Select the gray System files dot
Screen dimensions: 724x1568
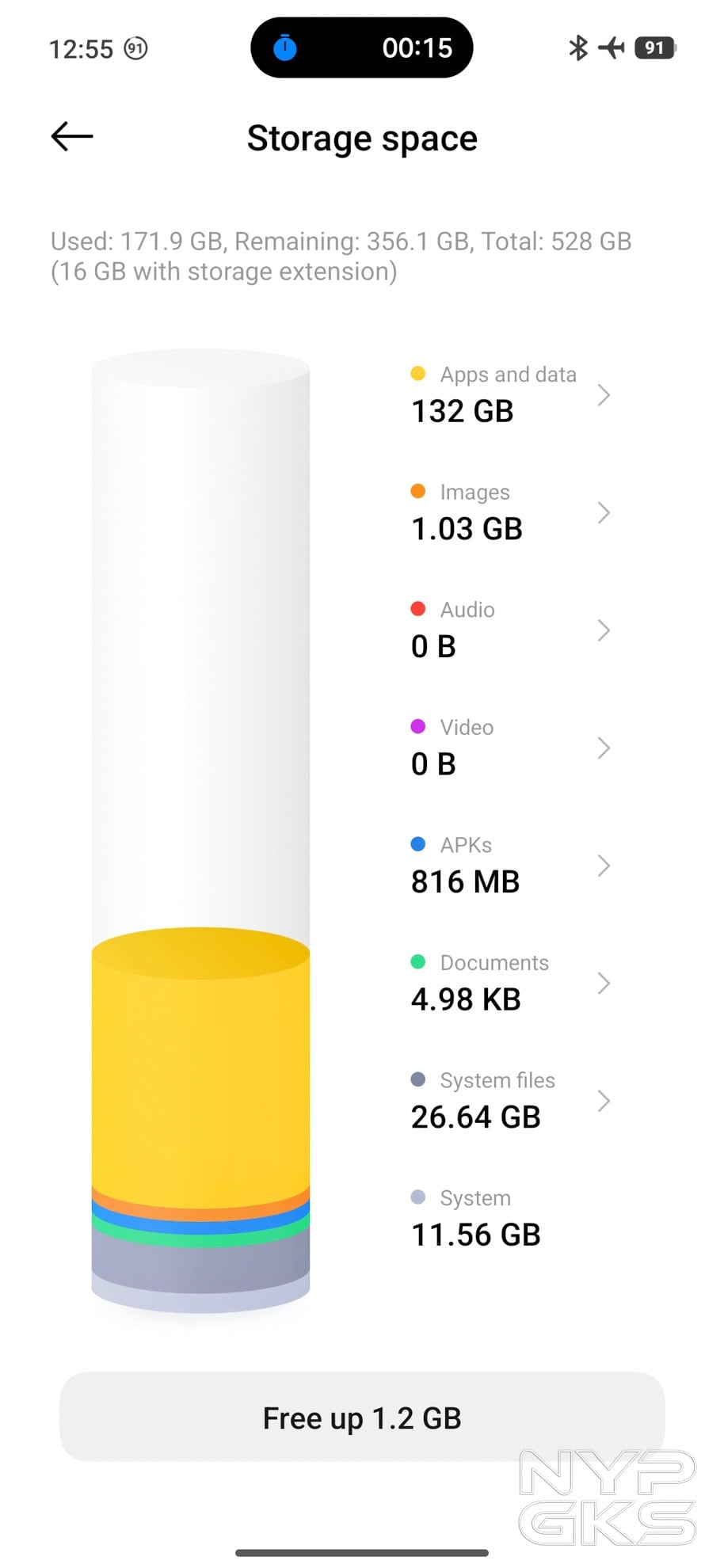[x=418, y=1079]
